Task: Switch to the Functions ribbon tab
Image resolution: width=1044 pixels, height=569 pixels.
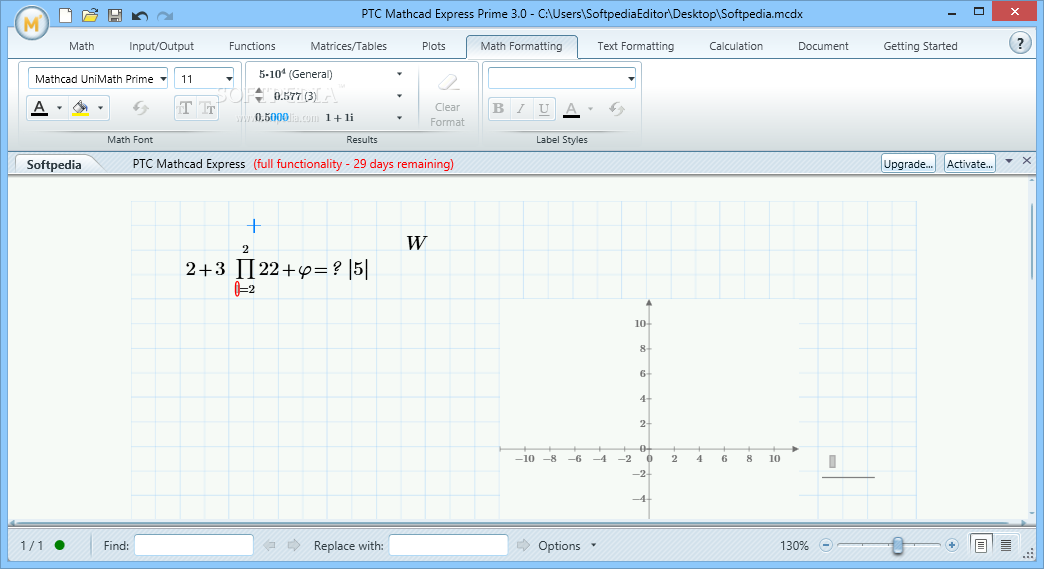Action: click(x=252, y=46)
